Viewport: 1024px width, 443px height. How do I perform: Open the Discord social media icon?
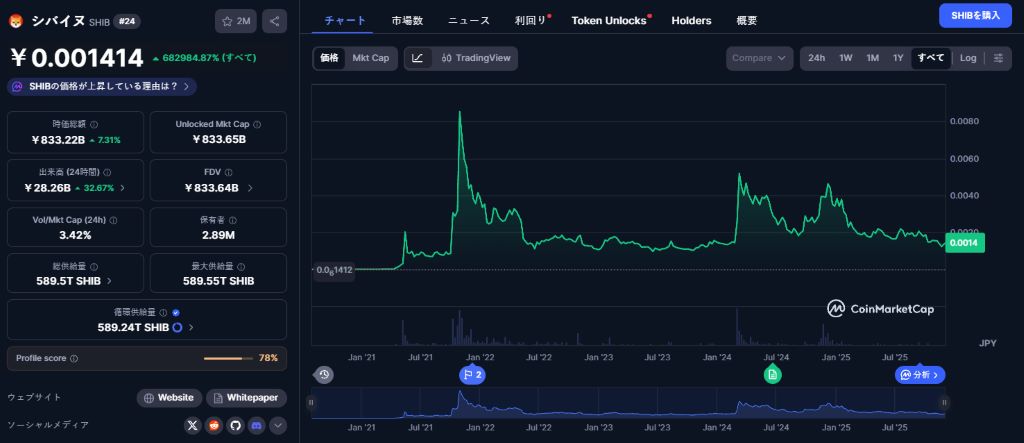pos(256,425)
